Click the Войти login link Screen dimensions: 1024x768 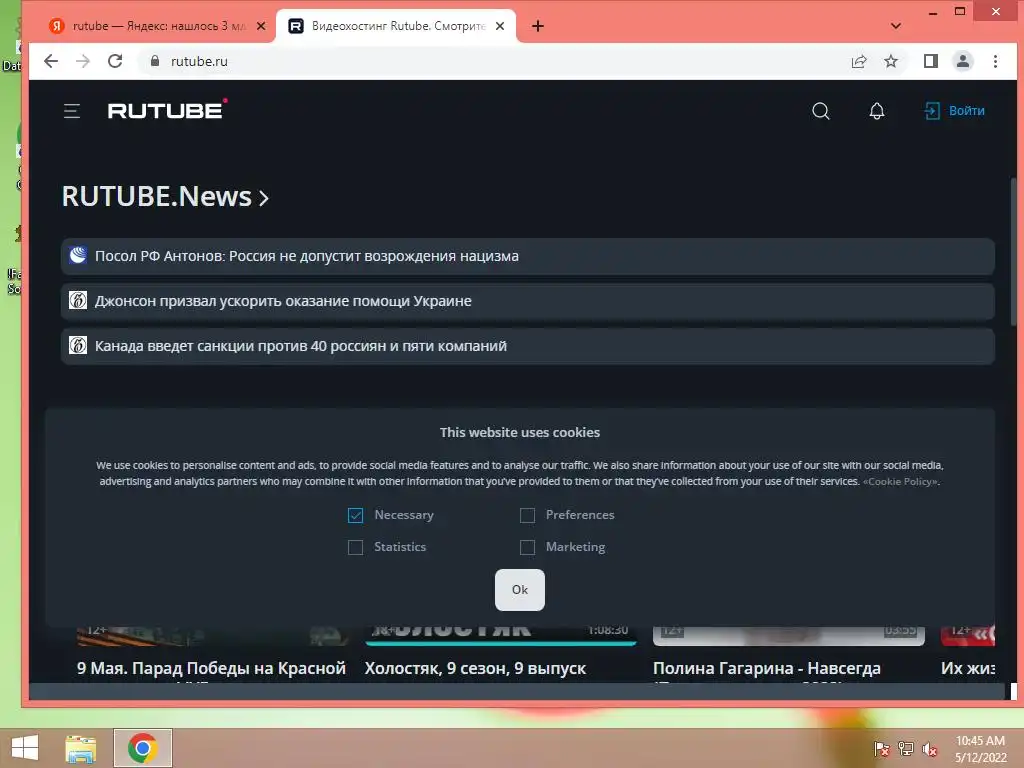pyautogui.click(x=967, y=111)
